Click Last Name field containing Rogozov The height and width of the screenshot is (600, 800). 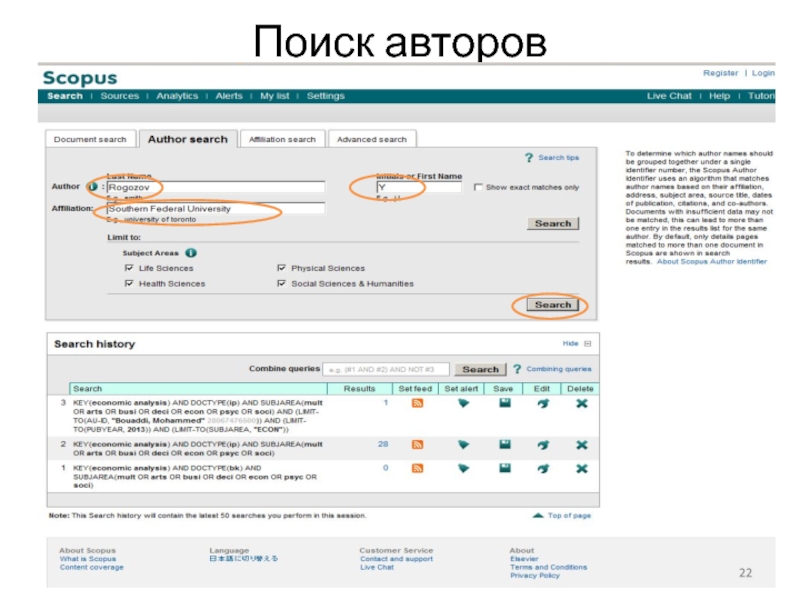pyautogui.click(x=216, y=187)
